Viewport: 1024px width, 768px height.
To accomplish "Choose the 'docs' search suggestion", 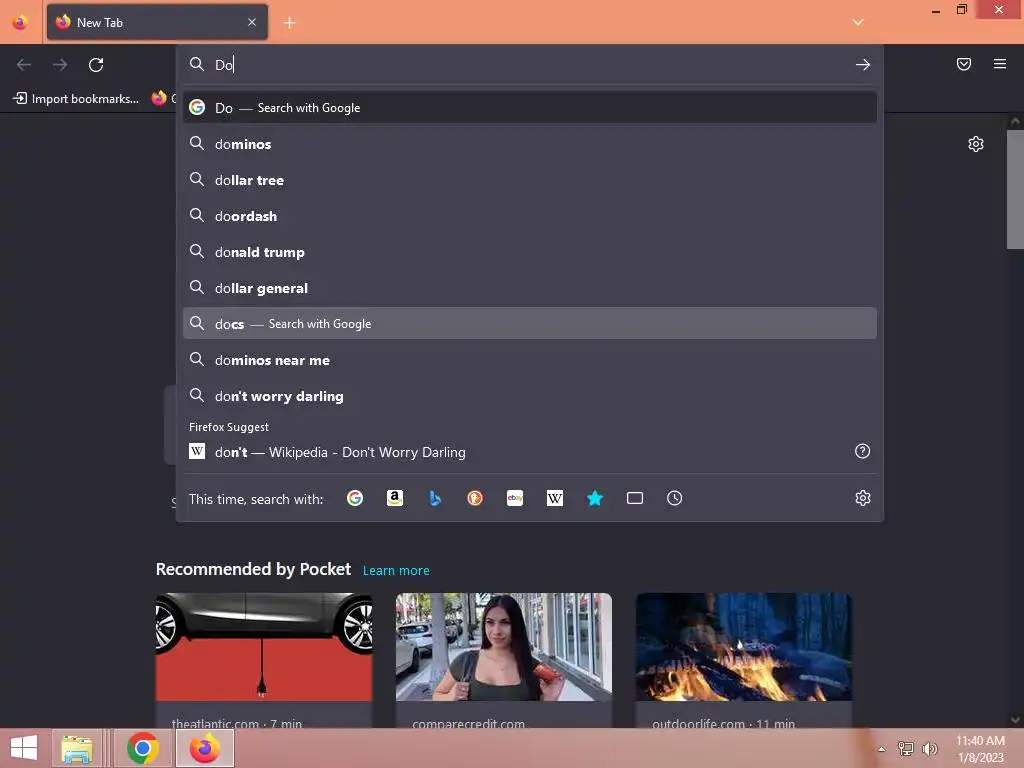I will (x=530, y=323).
